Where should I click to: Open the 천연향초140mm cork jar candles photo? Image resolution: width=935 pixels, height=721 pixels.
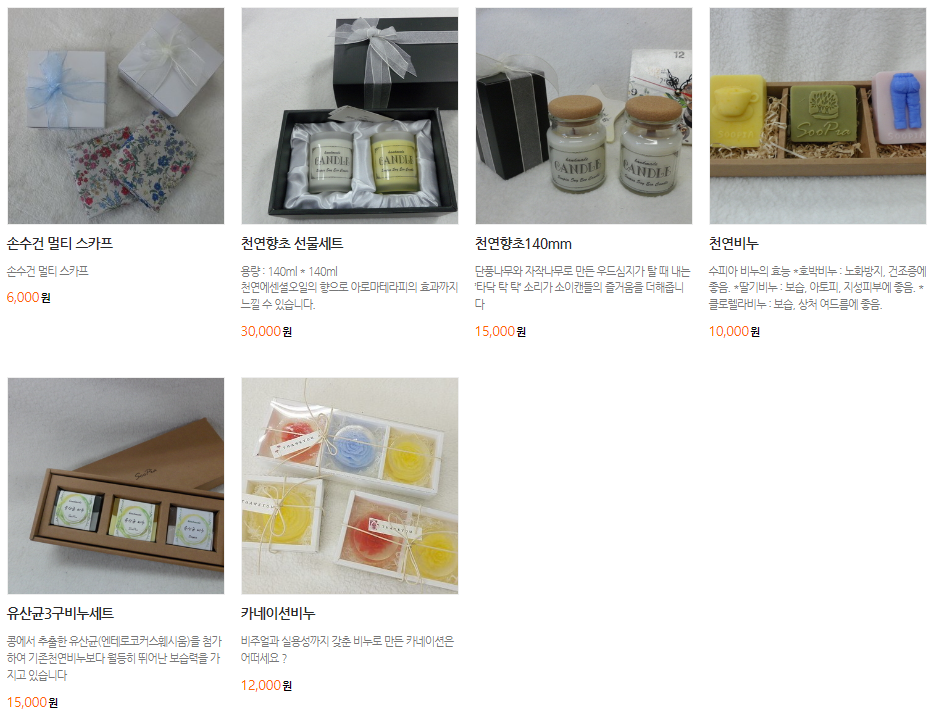[x=584, y=116]
